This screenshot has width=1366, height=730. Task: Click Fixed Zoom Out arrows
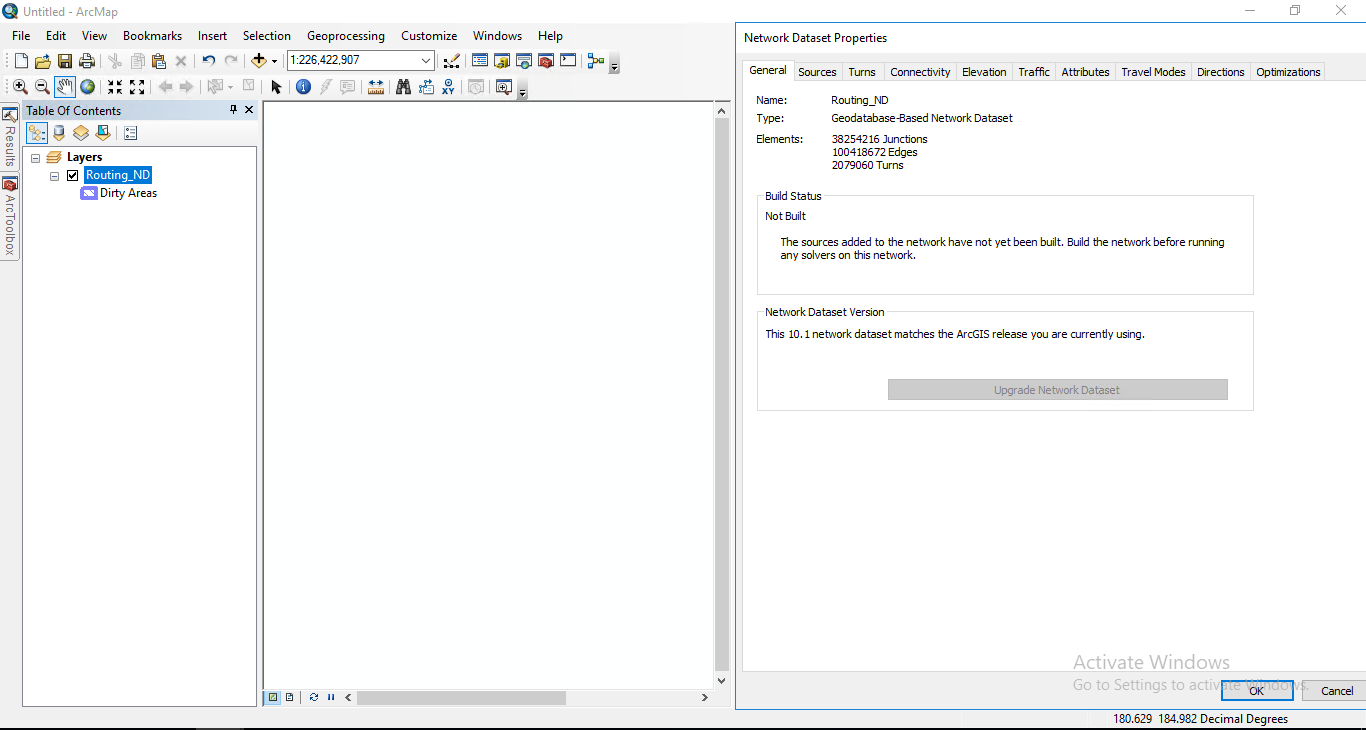[x=137, y=87]
